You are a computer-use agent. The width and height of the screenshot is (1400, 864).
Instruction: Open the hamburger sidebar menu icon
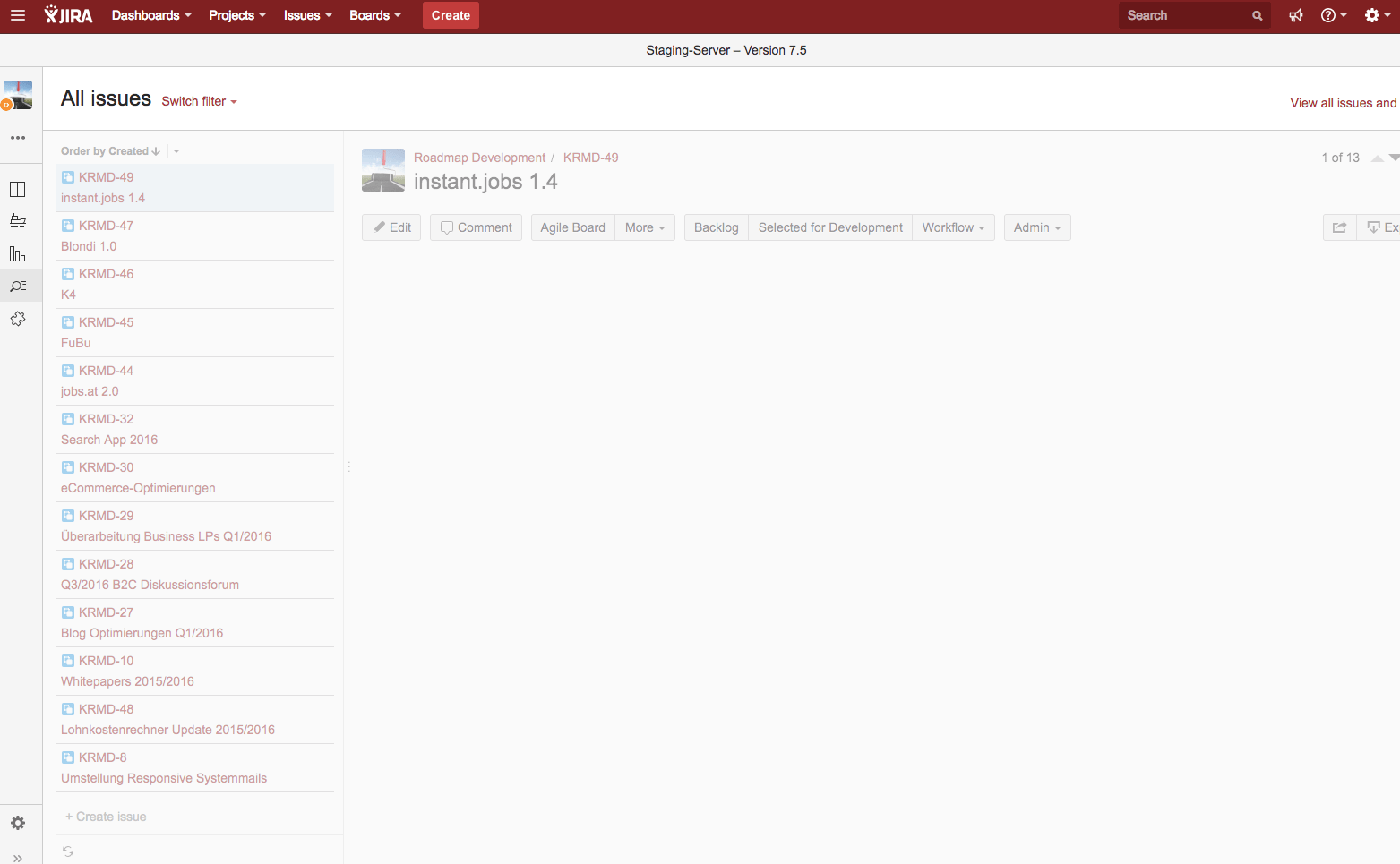[17, 15]
